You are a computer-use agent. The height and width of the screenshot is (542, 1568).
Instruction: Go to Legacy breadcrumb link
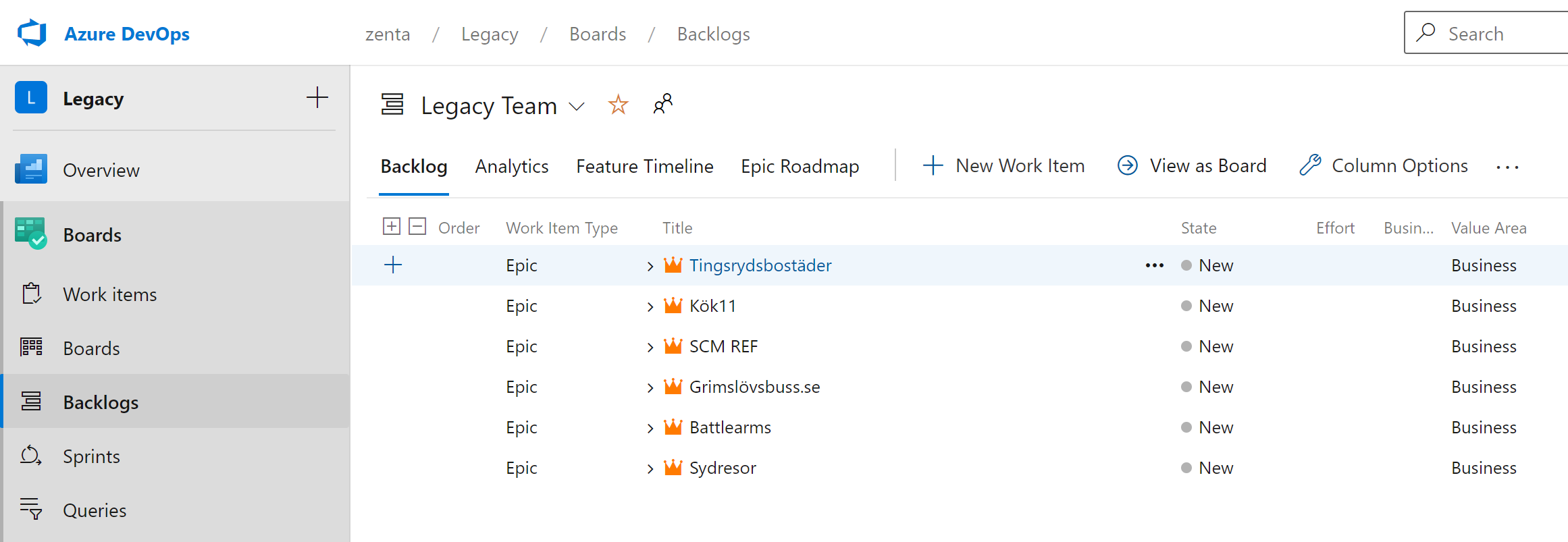[490, 34]
